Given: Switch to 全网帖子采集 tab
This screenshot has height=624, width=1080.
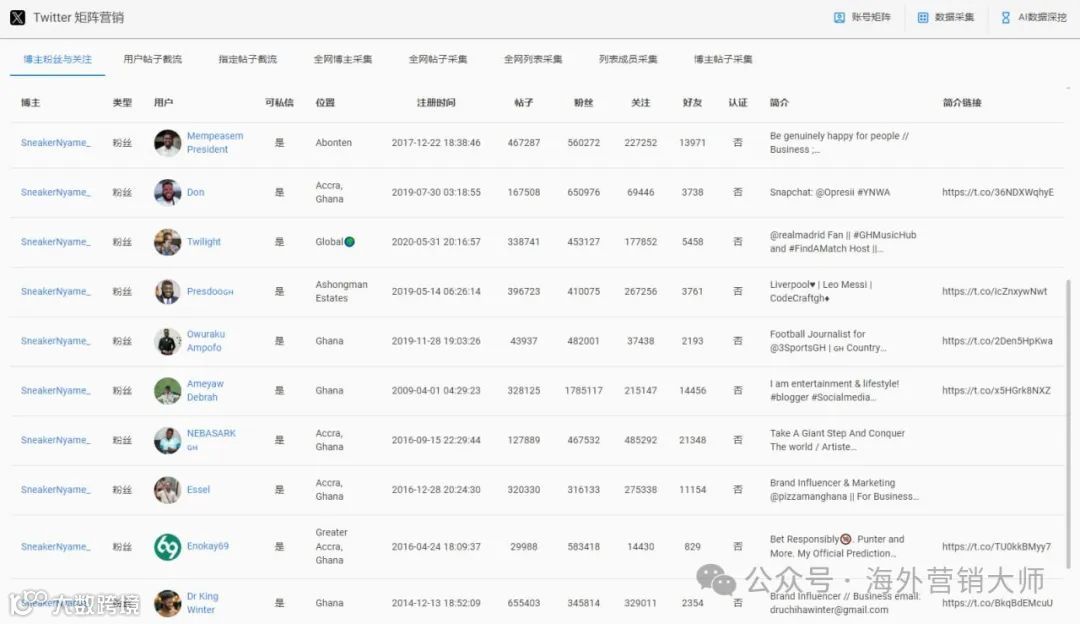Looking at the screenshot, I should pos(437,59).
